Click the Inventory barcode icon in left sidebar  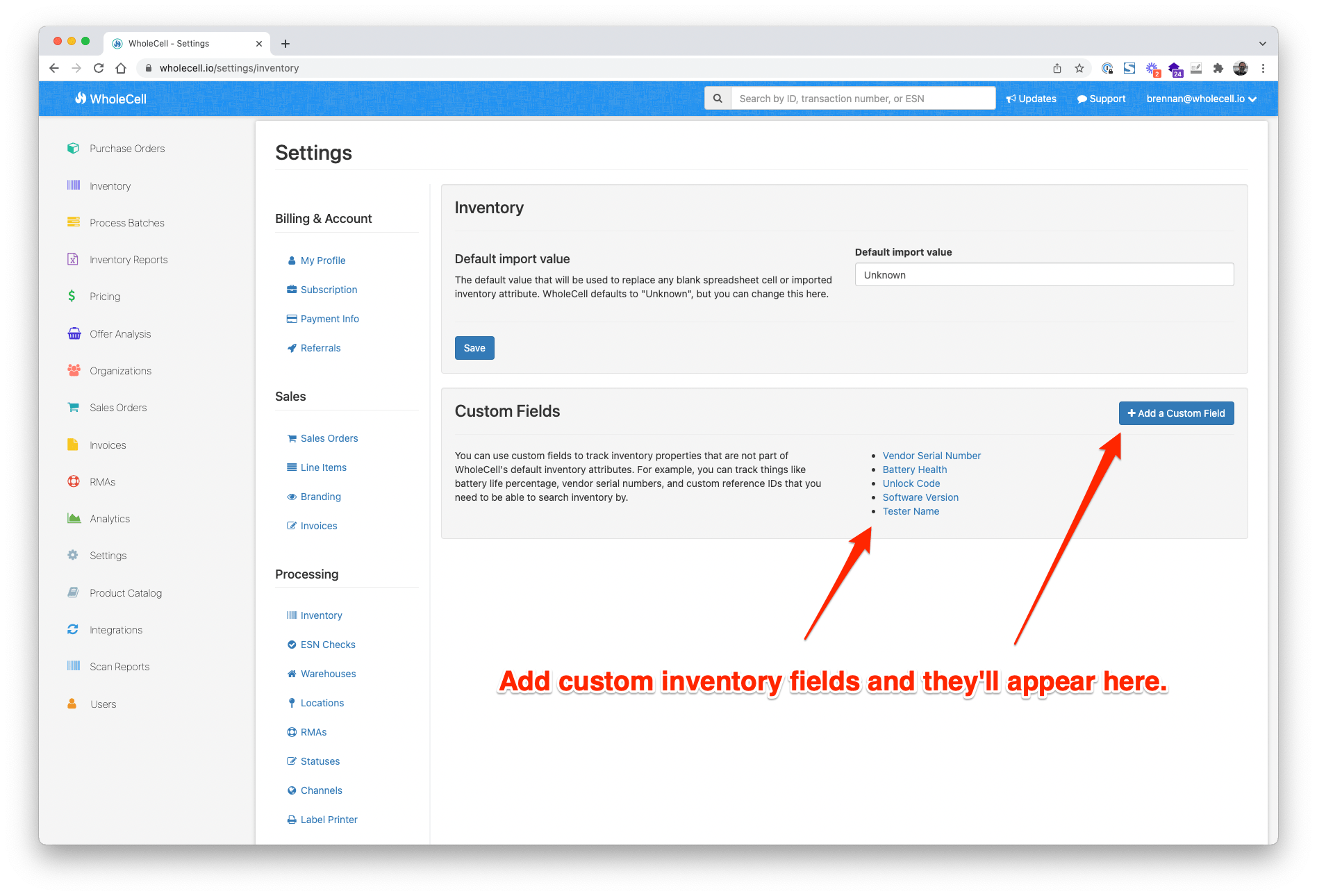[73, 185]
